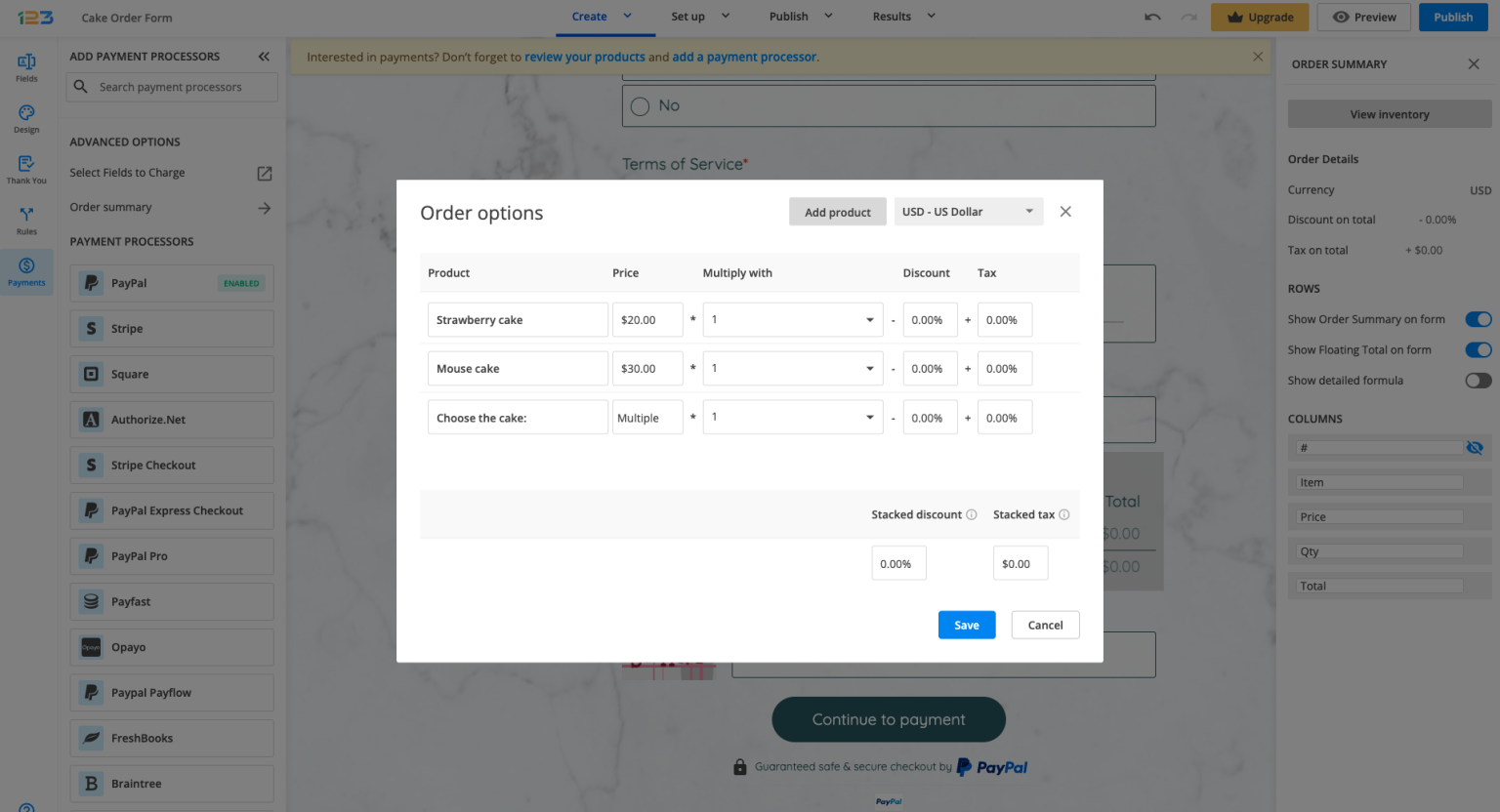
Task: Select the Square payment processor
Action: 172,374
